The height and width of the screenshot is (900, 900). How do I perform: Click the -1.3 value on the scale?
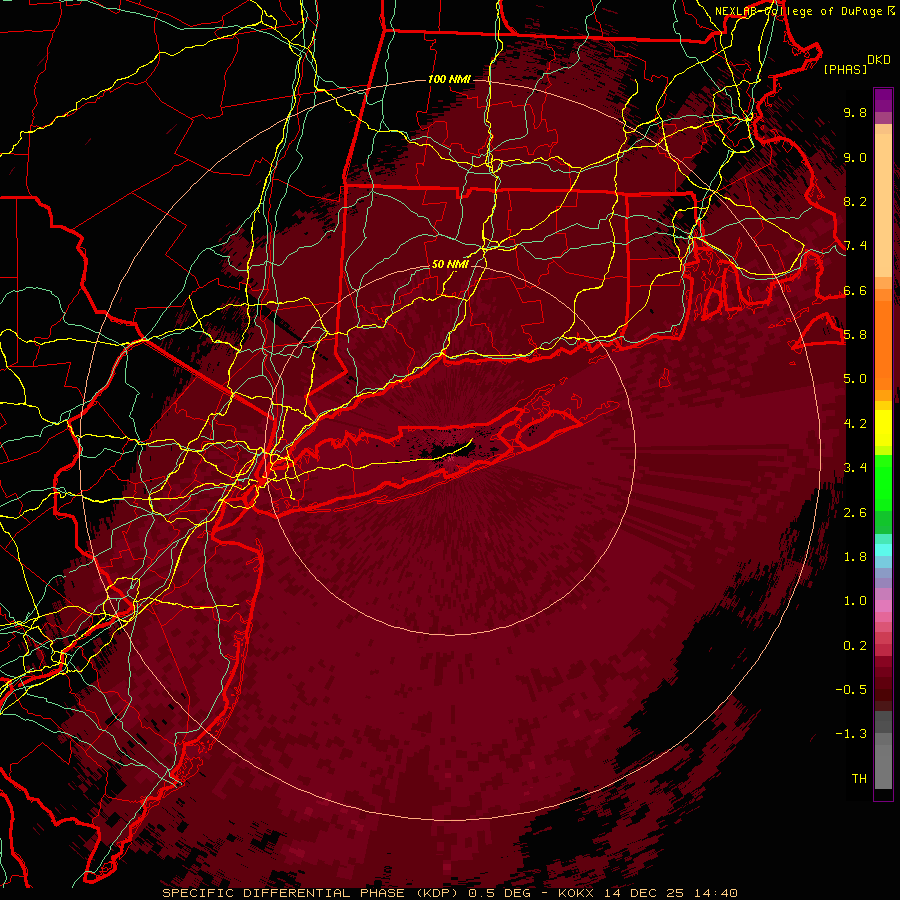click(851, 734)
